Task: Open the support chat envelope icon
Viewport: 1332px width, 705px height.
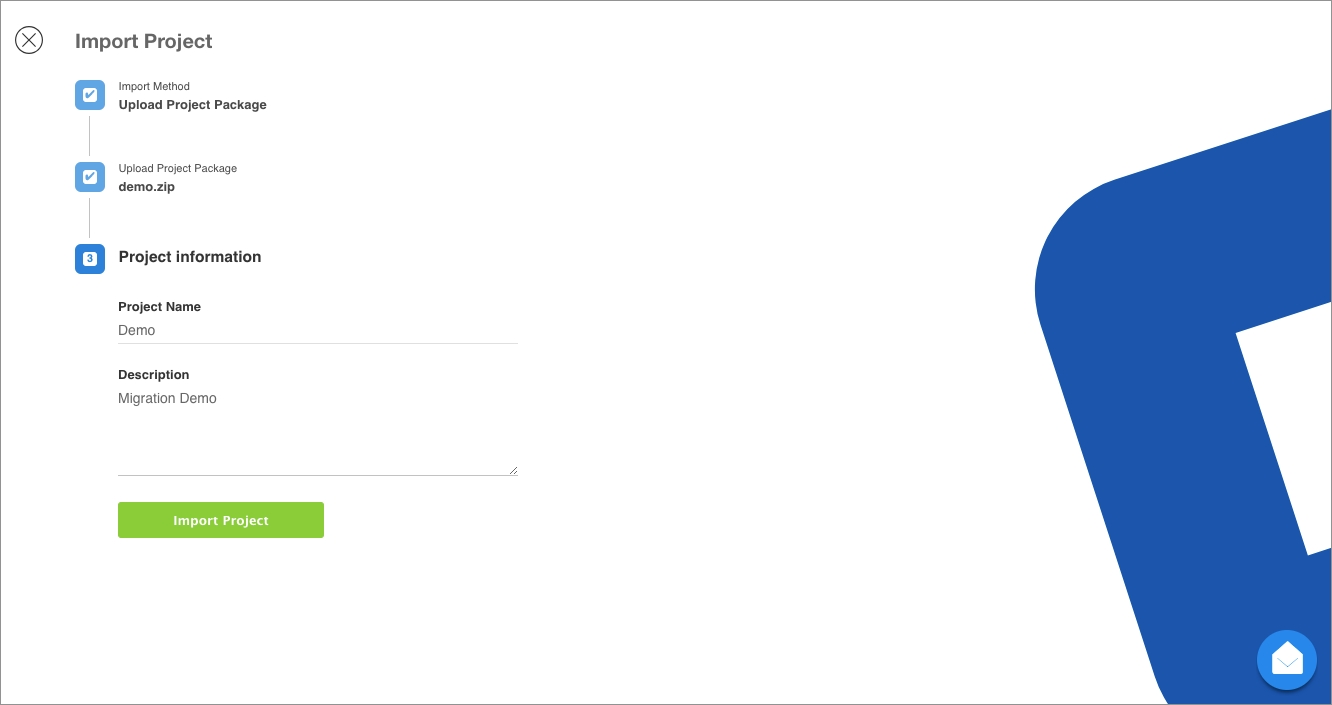Action: (1286, 660)
